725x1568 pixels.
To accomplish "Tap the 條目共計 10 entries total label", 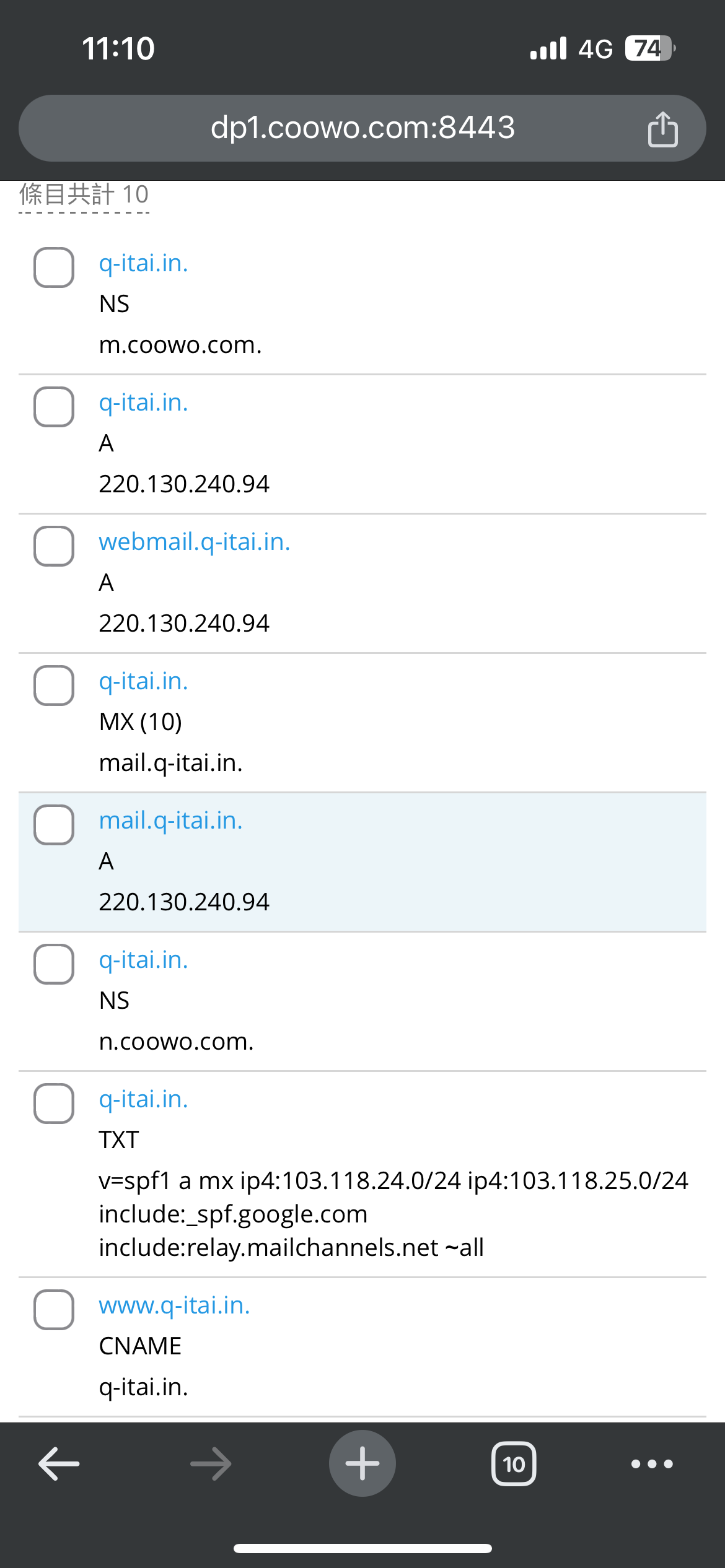I will tap(84, 194).
